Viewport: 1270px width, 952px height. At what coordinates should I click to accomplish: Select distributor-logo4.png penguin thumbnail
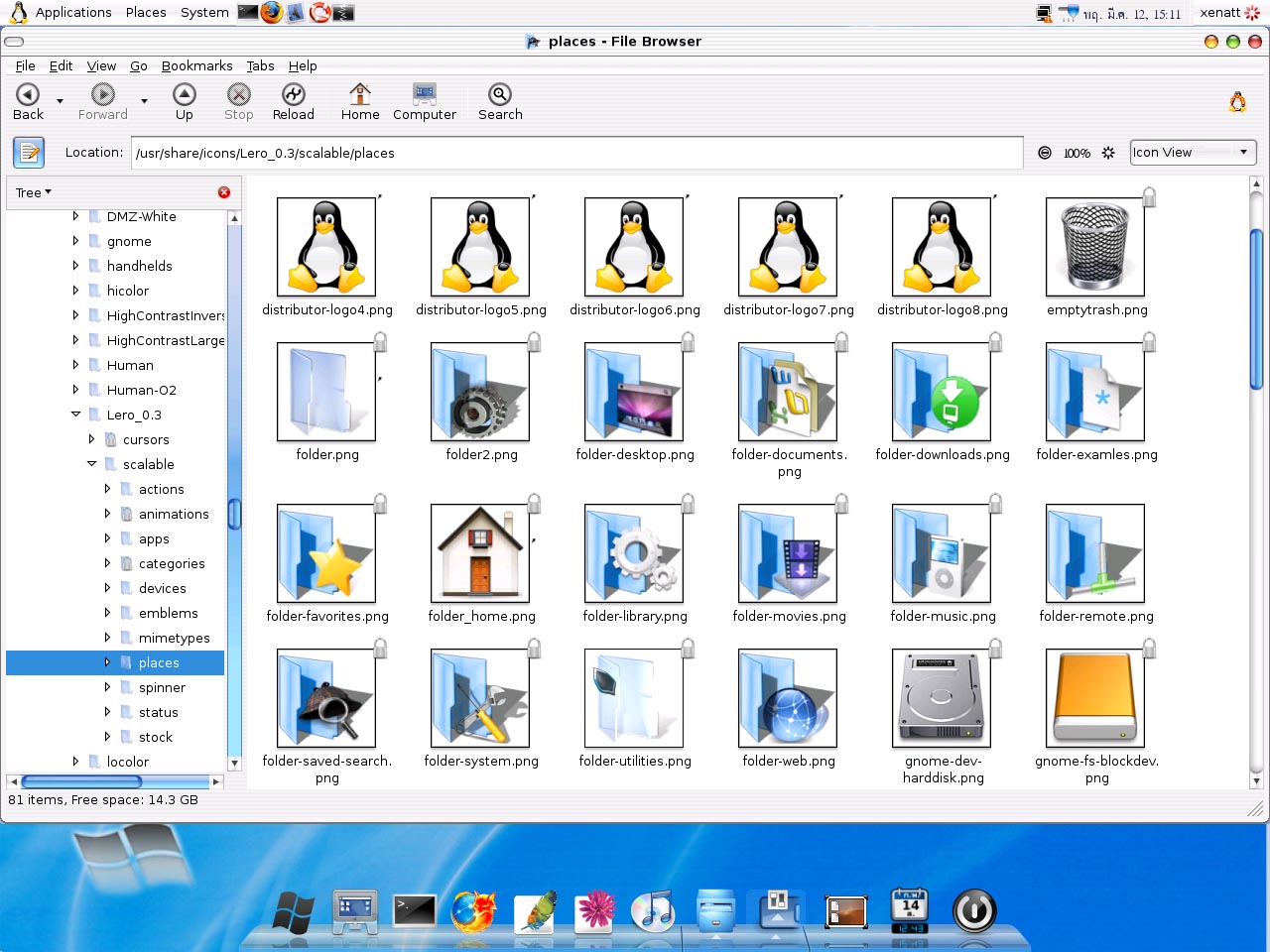click(x=326, y=247)
